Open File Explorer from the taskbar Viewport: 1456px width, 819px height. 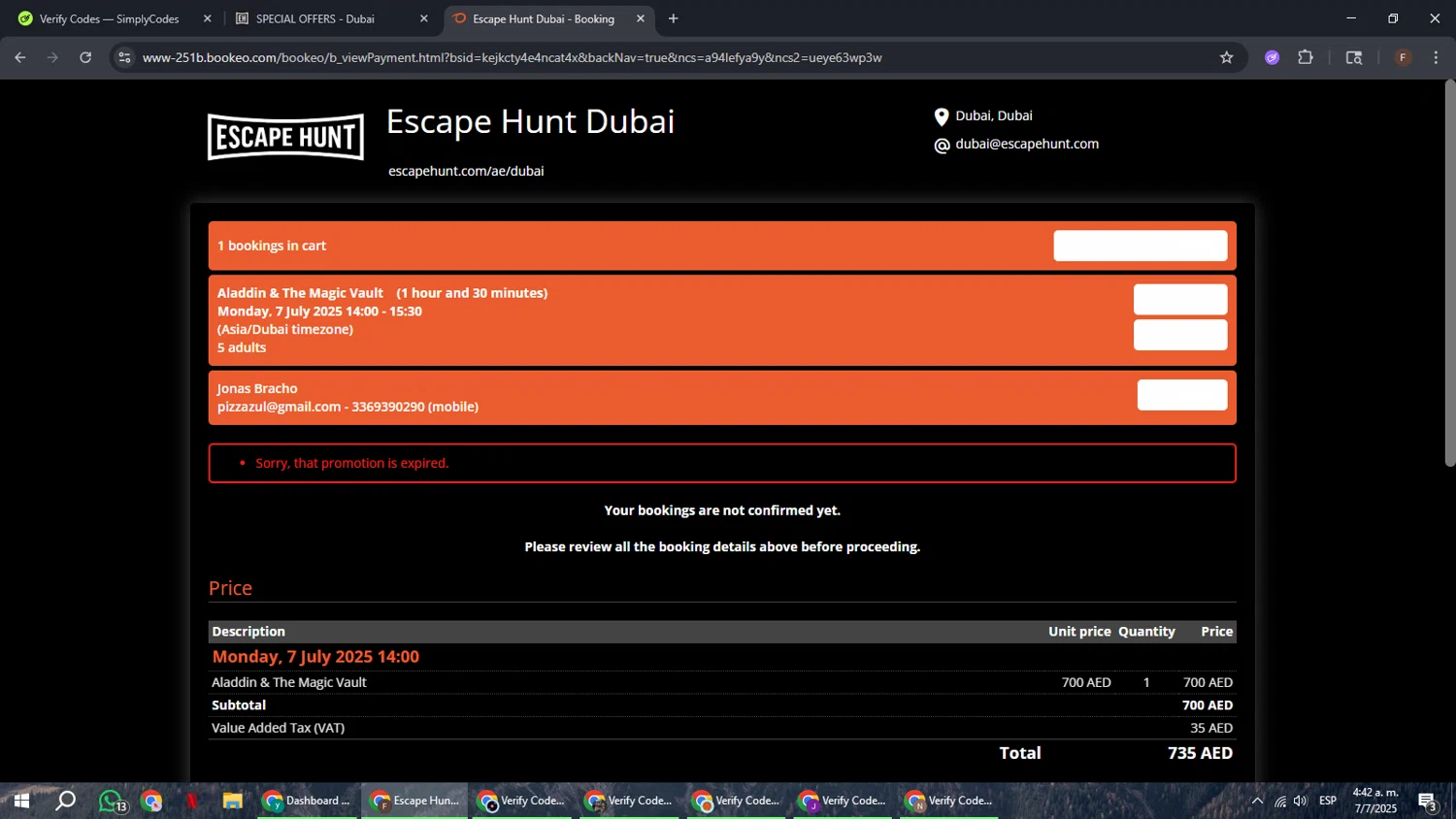[x=232, y=801]
